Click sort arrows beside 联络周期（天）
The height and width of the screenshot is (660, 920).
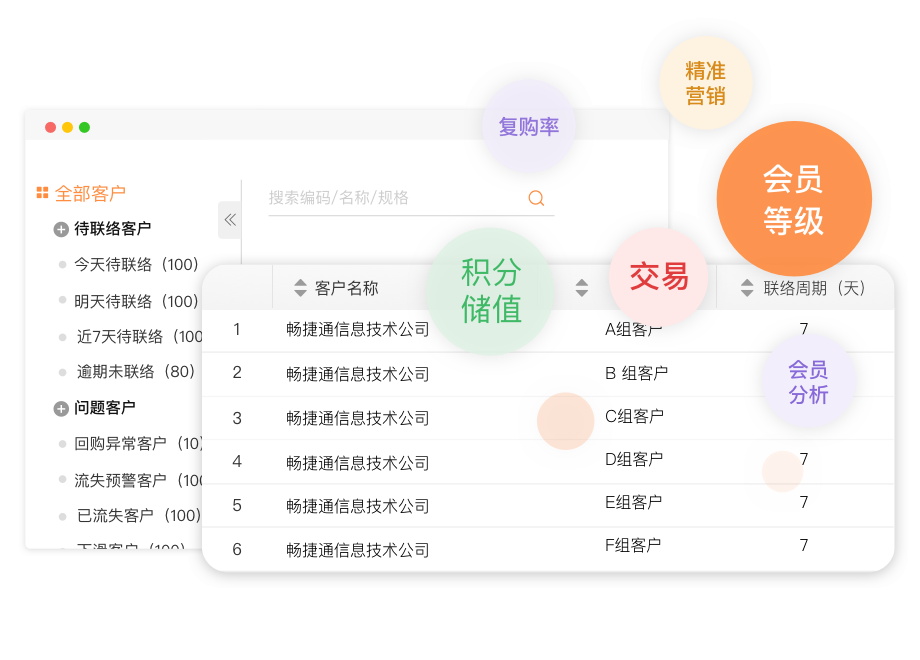click(746, 288)
